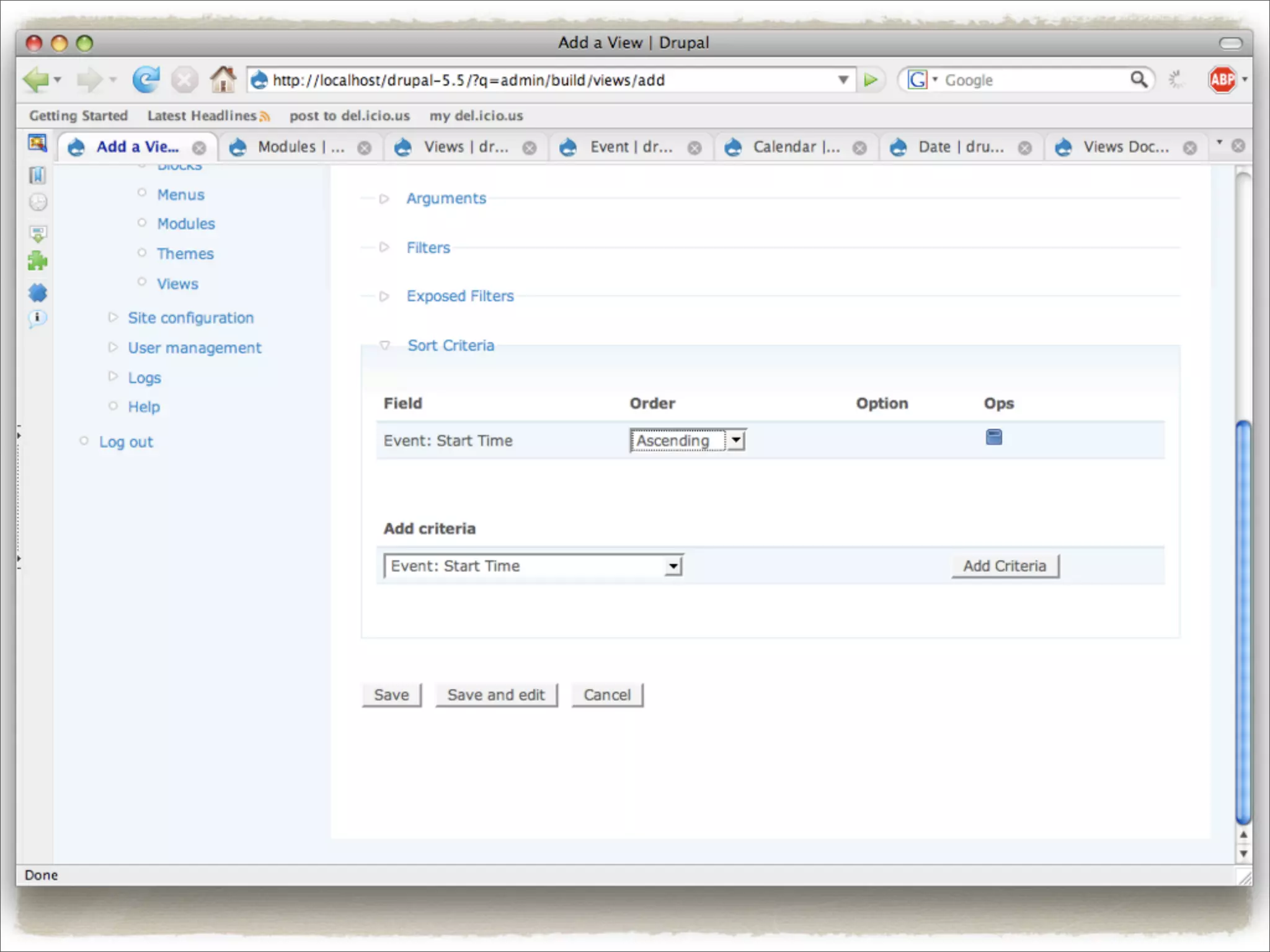Expand the Filters section
The image size is (1270, 952).
(x=428, y=248)
